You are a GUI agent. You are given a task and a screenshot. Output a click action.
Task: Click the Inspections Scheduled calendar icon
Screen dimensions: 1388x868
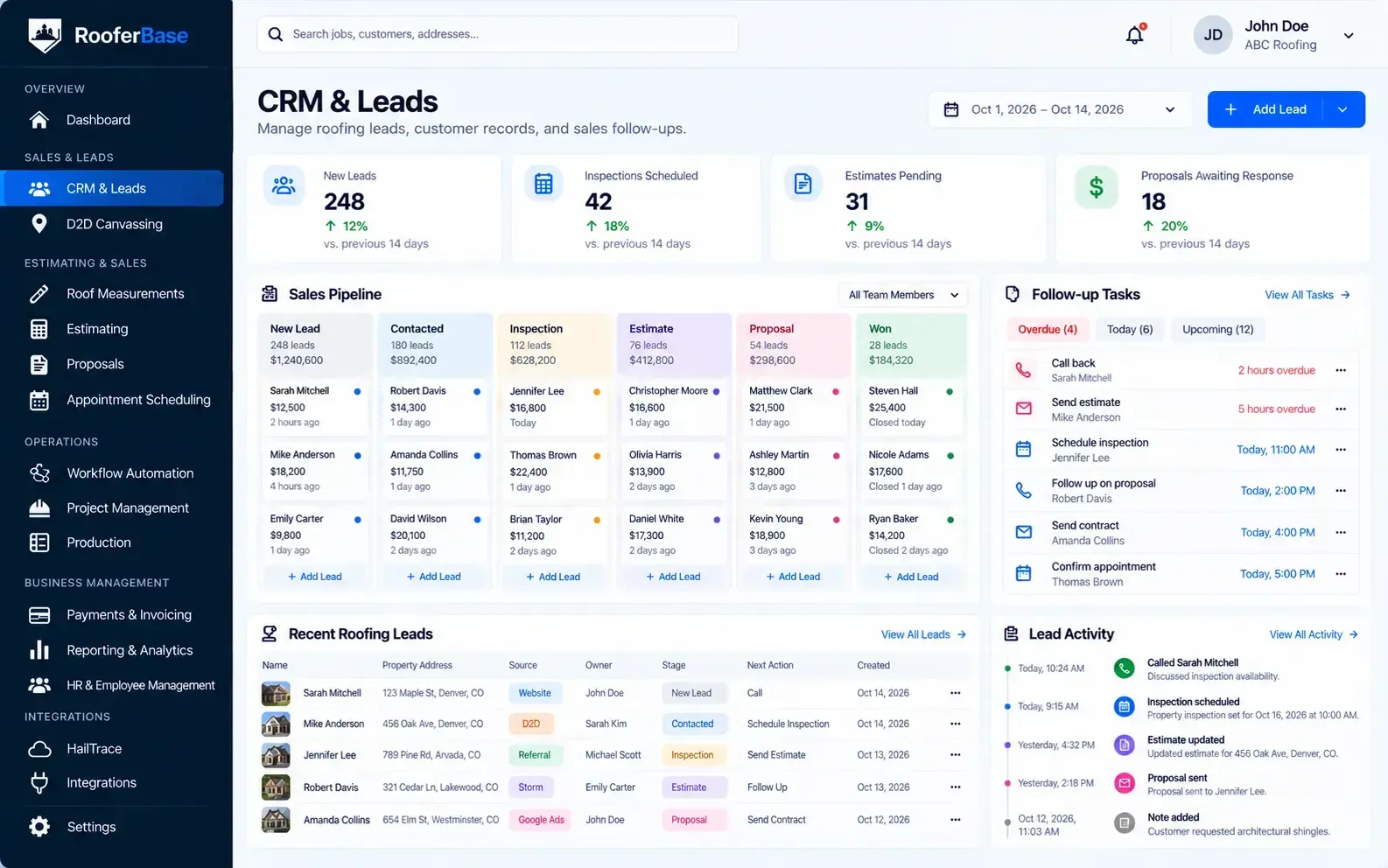(x=543, y=185)
